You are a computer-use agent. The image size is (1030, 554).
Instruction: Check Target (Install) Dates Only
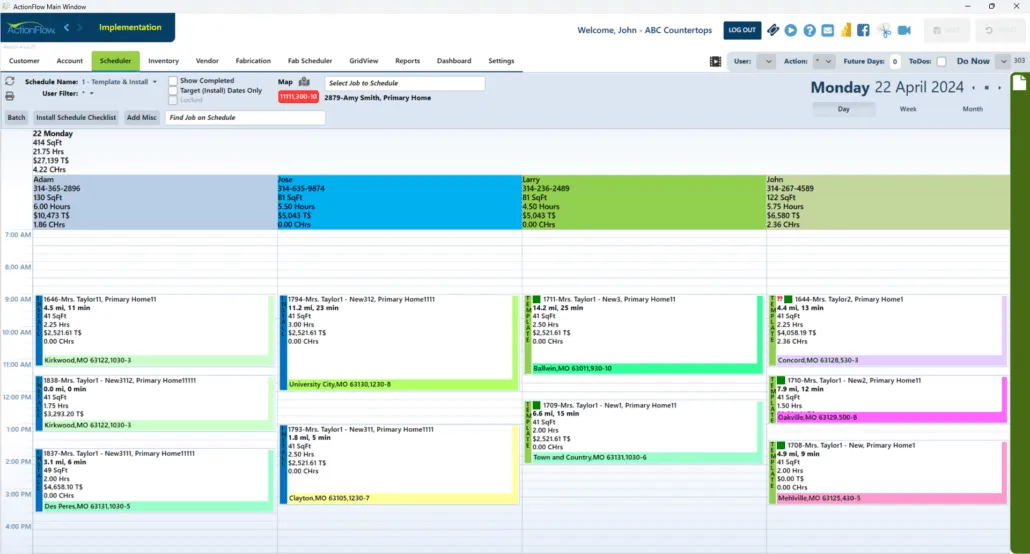tap(173, 91)
